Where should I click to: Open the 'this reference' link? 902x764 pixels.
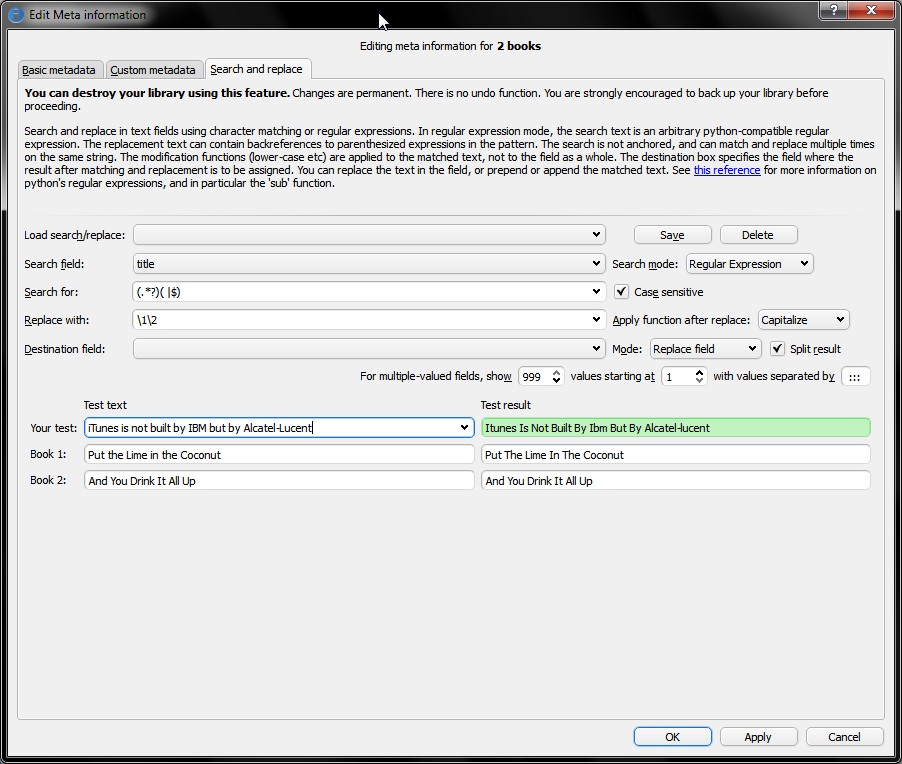(727, 170)
